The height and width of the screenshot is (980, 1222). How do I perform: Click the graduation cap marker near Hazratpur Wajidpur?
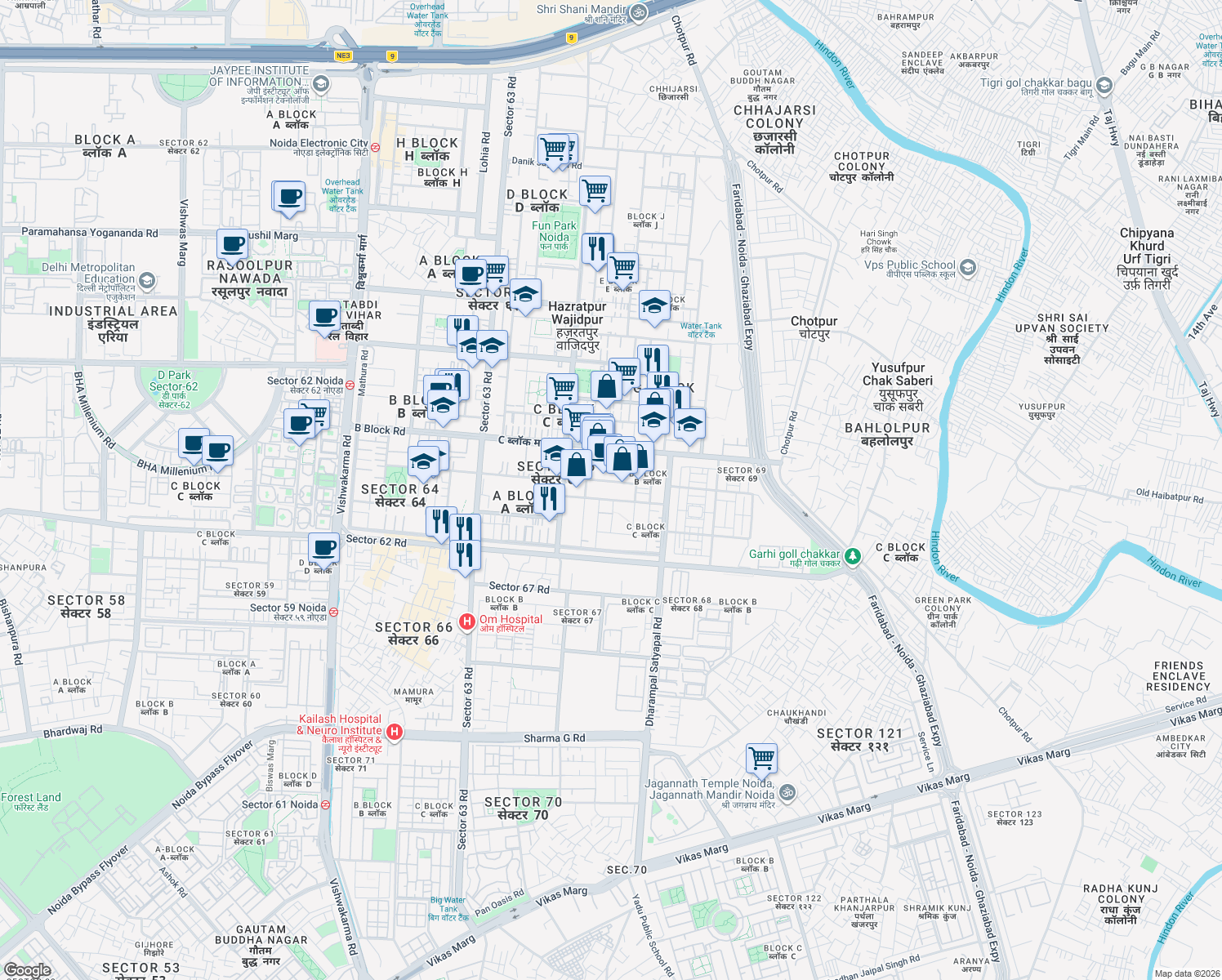click(525, 296)
